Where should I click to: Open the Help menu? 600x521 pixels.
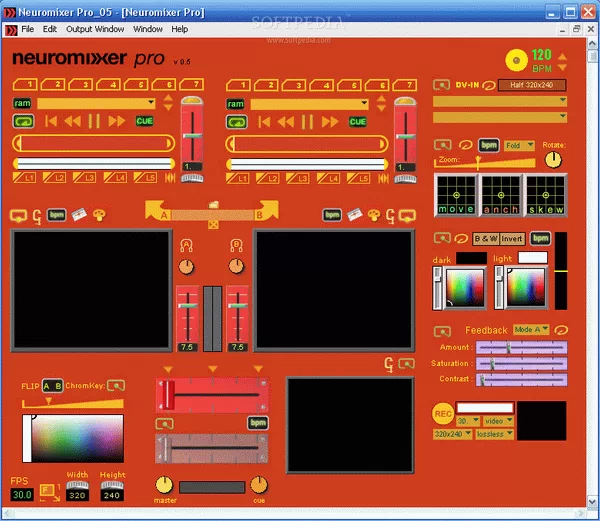point(179,29)
